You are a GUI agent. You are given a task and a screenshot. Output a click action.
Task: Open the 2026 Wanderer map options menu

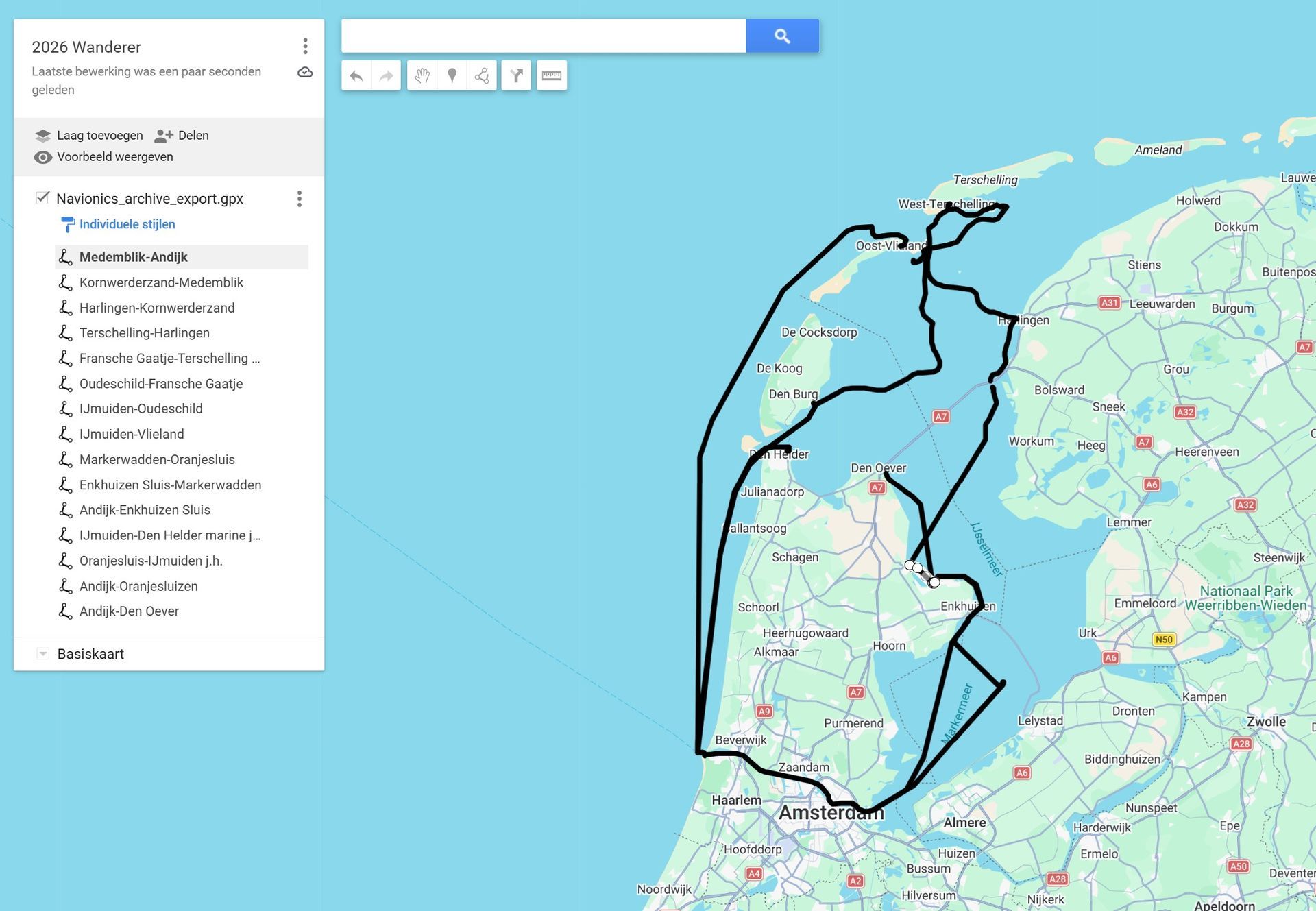[305, 47]
